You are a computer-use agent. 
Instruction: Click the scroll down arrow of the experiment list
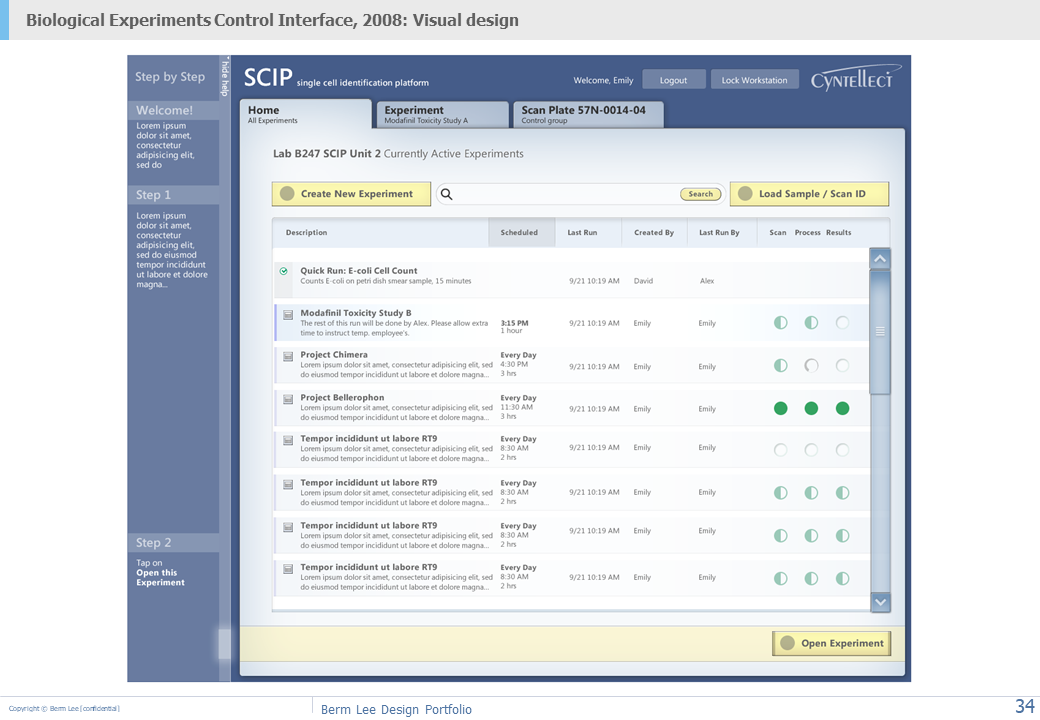coord(880,602)
